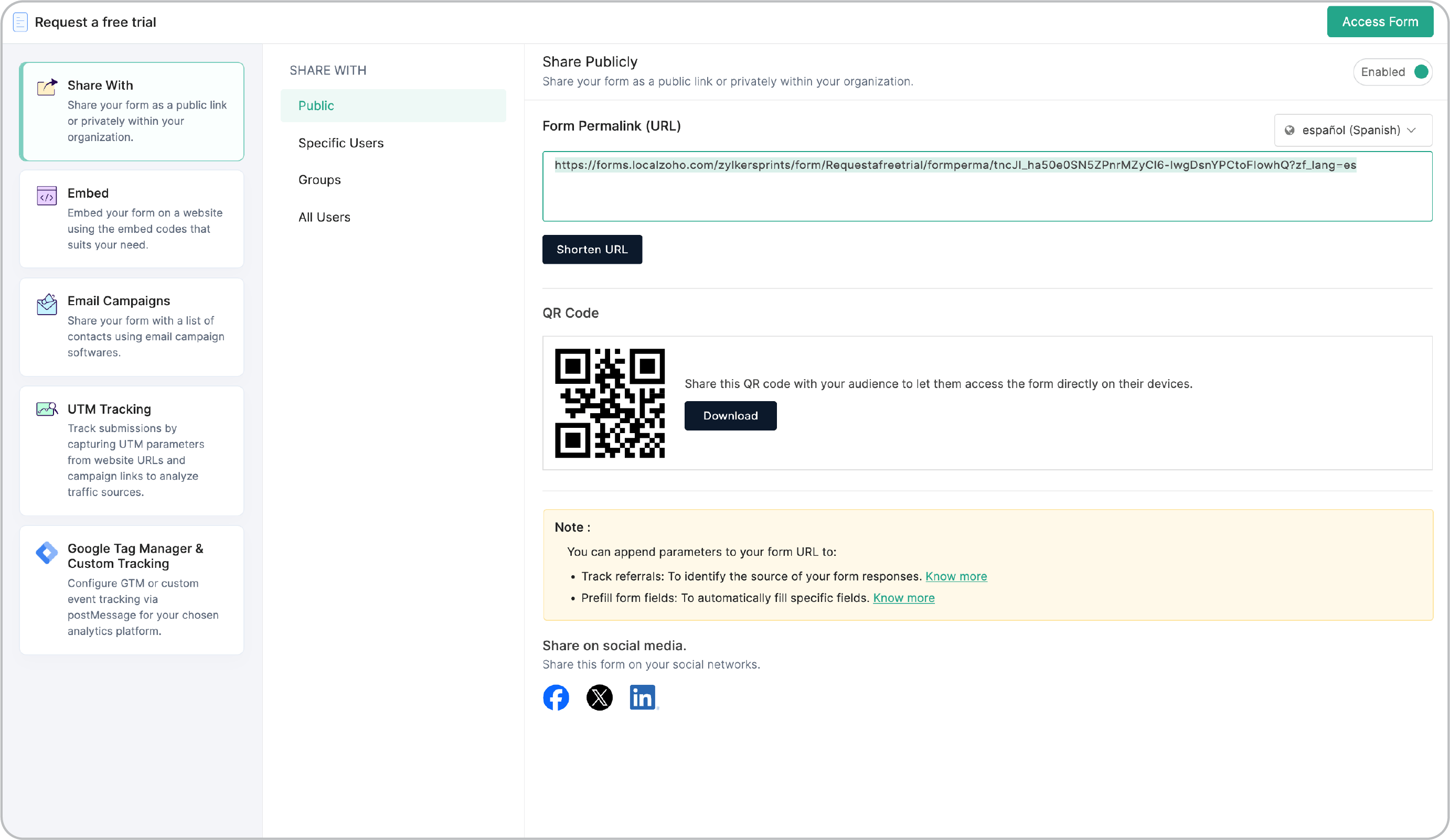
Task: Click the Access Form button
Action: pos(1380,22)
